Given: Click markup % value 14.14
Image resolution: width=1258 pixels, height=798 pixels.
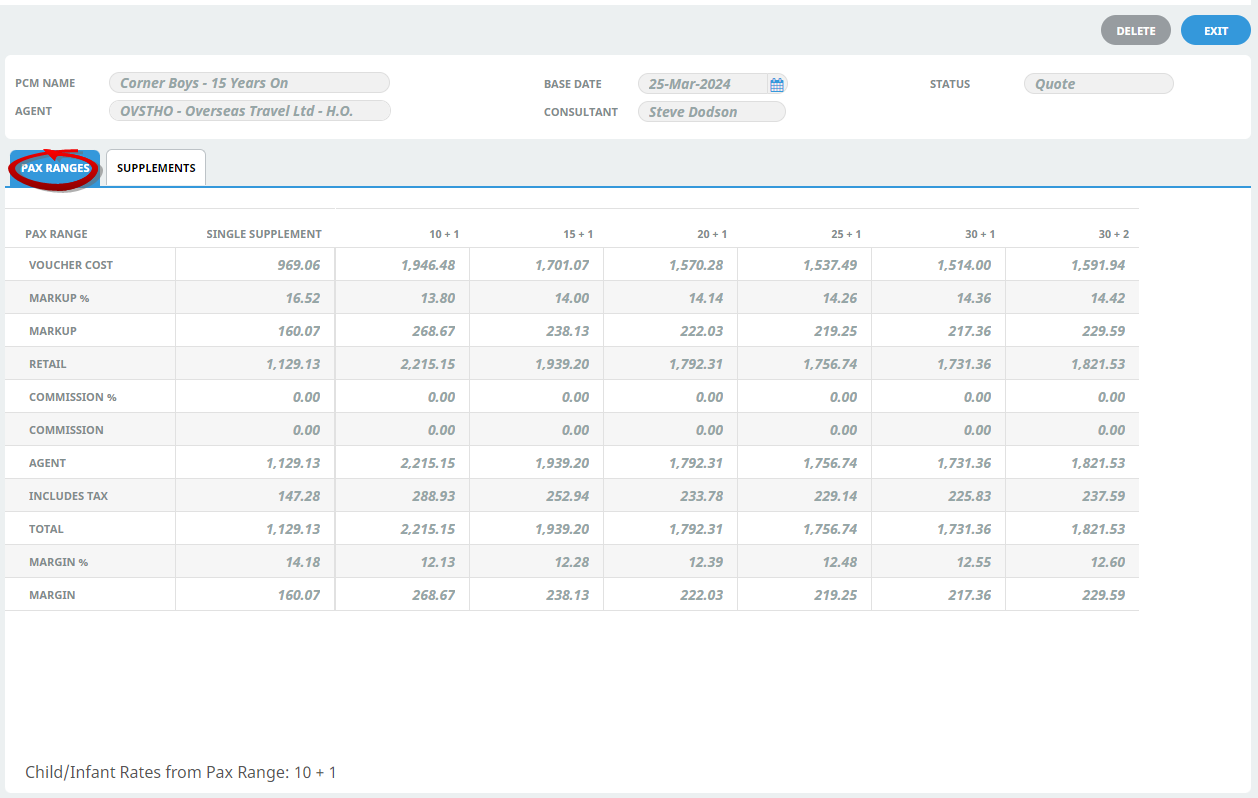Looking at the screenshot, I should [705, 298].
